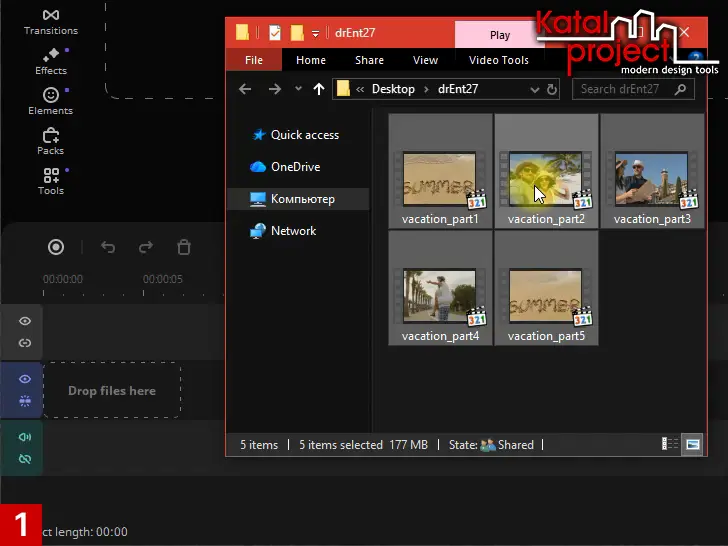Switch to the Home ribbon tab
Viewport: 728px width, 546px height.
311,60
